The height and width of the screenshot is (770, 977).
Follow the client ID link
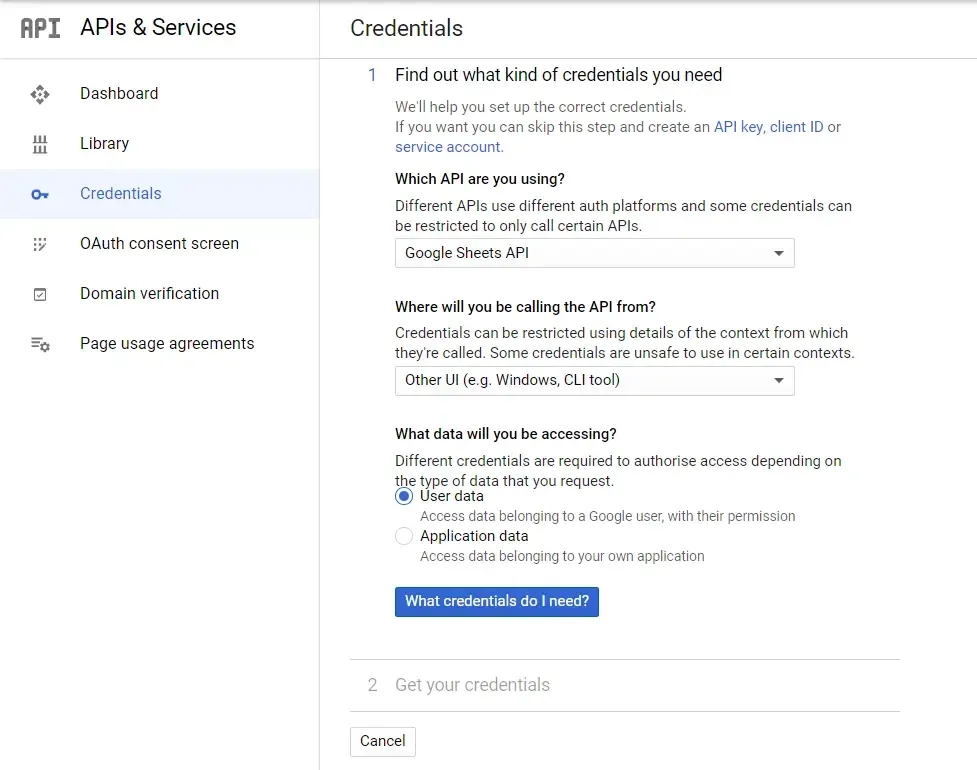pos(796,126)
